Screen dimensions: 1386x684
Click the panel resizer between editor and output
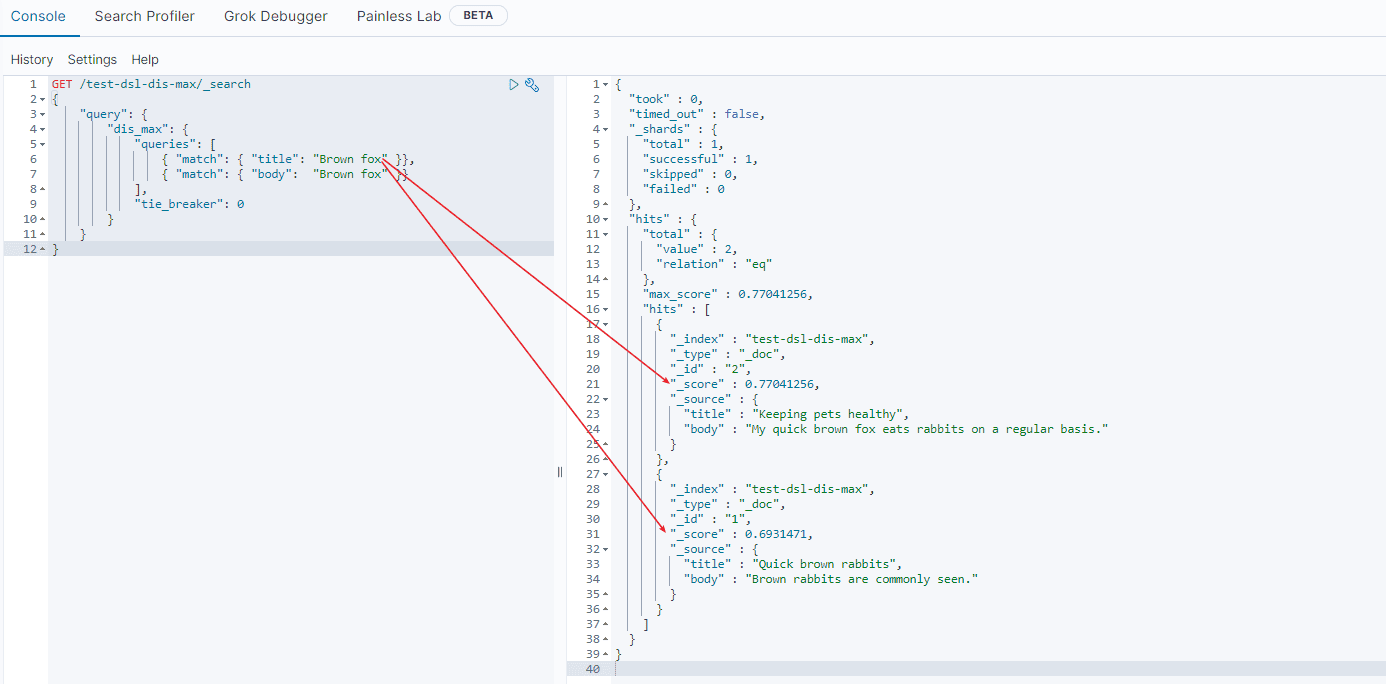[x=560, y=472]
